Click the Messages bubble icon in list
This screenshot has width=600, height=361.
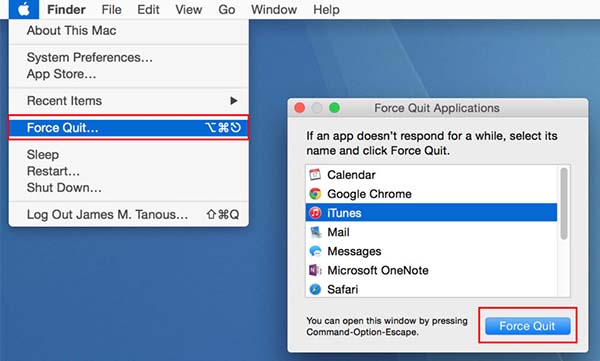315,251
